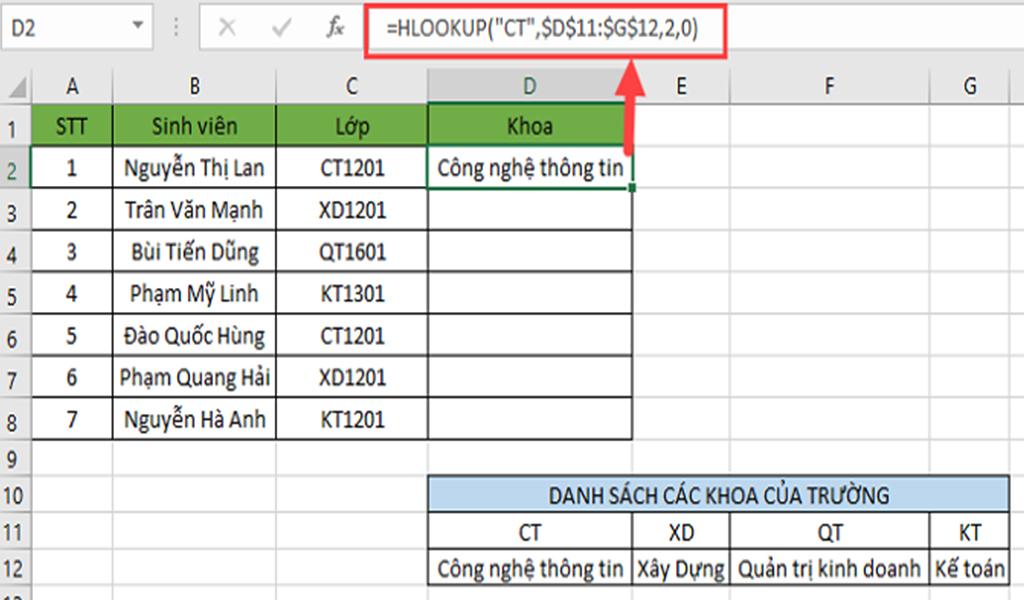Select cell with Nguyễn Thị Lan

[x=195, y=168]
